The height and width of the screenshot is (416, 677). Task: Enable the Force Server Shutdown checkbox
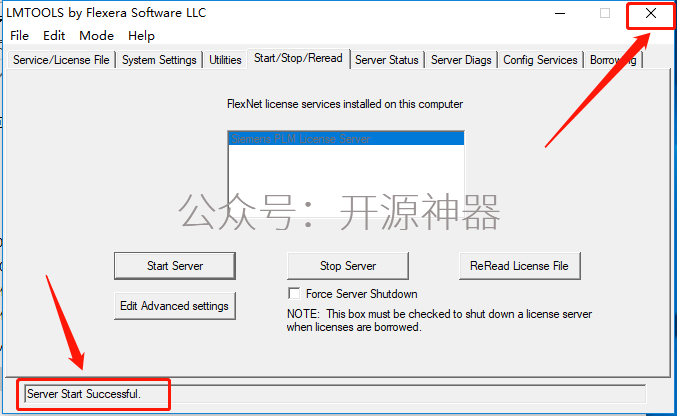tap(294, 294)
